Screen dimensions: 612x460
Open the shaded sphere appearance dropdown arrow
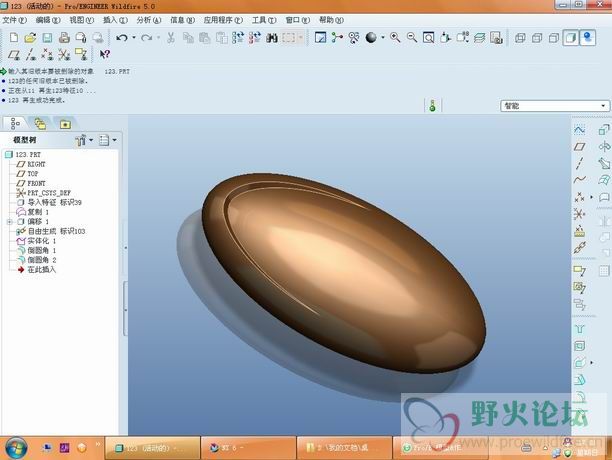382,37
